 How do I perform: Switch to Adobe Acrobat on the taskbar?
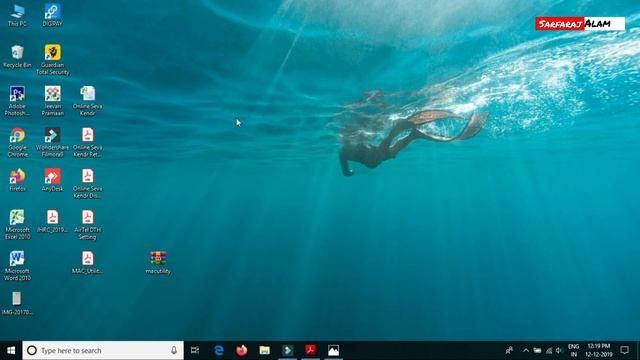310,350
